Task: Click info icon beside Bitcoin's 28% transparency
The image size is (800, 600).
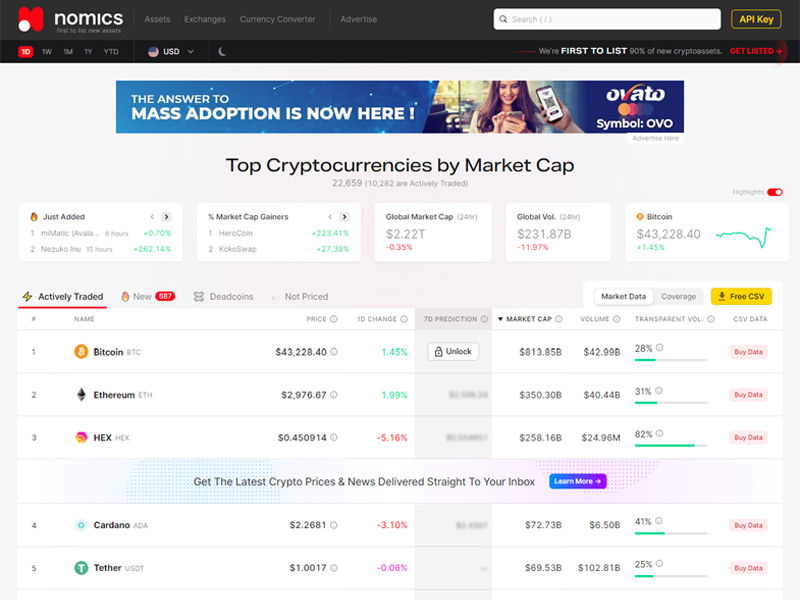Action: tap(659, 347)
